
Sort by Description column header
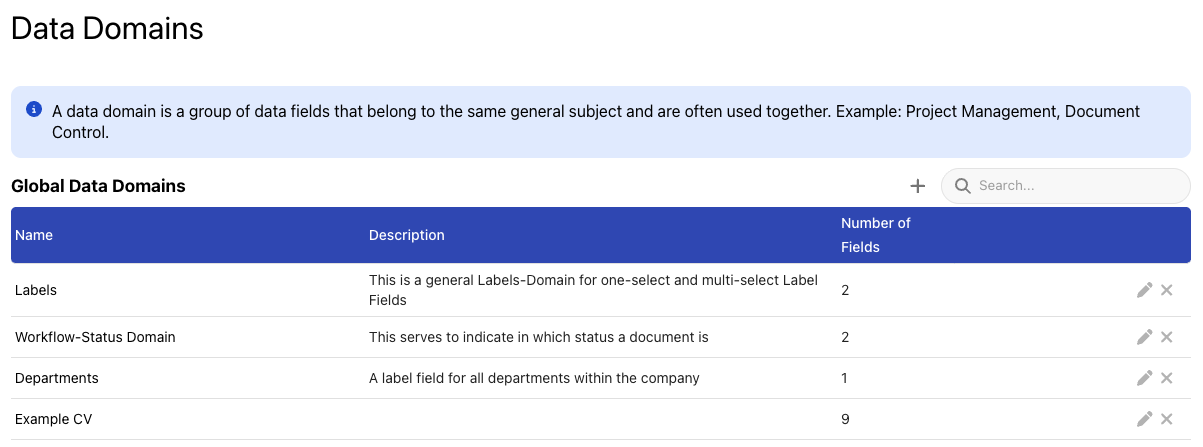coord(406,235)
